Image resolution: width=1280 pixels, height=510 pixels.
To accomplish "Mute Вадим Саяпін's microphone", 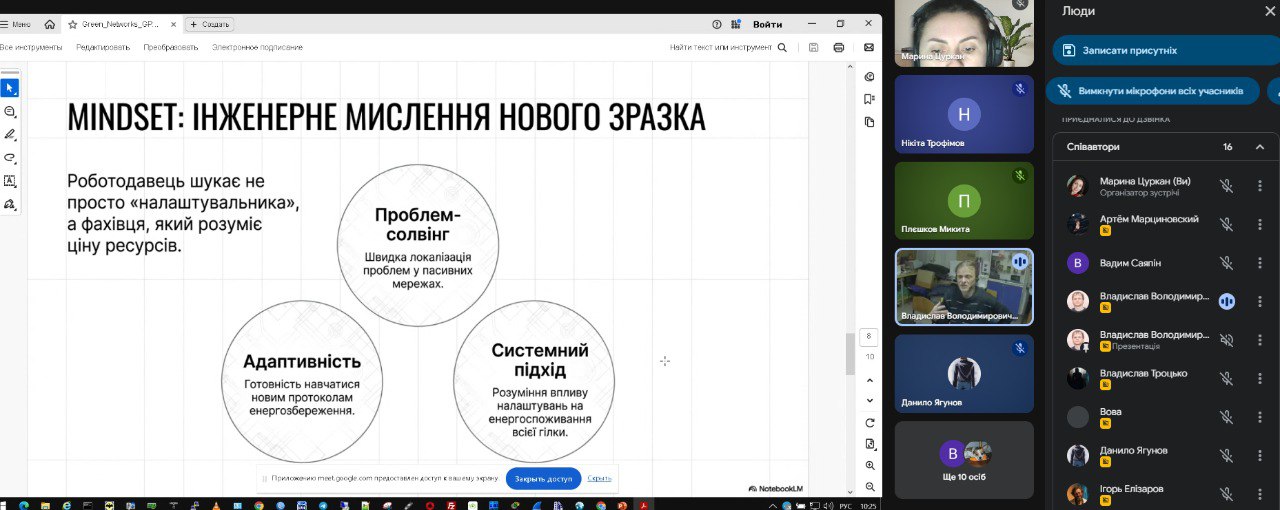I will [1226, 263].
